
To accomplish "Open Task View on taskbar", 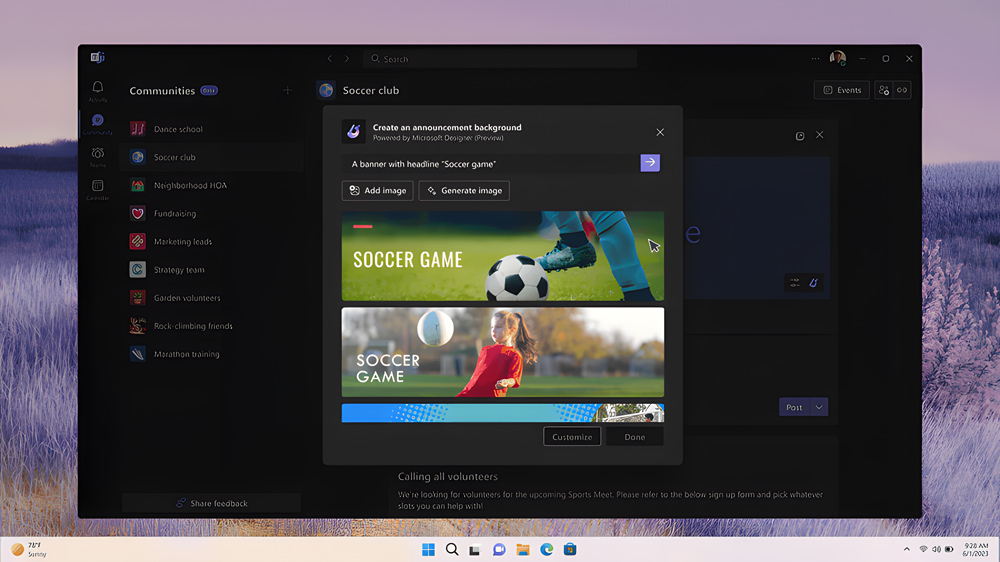I will 474,549.
